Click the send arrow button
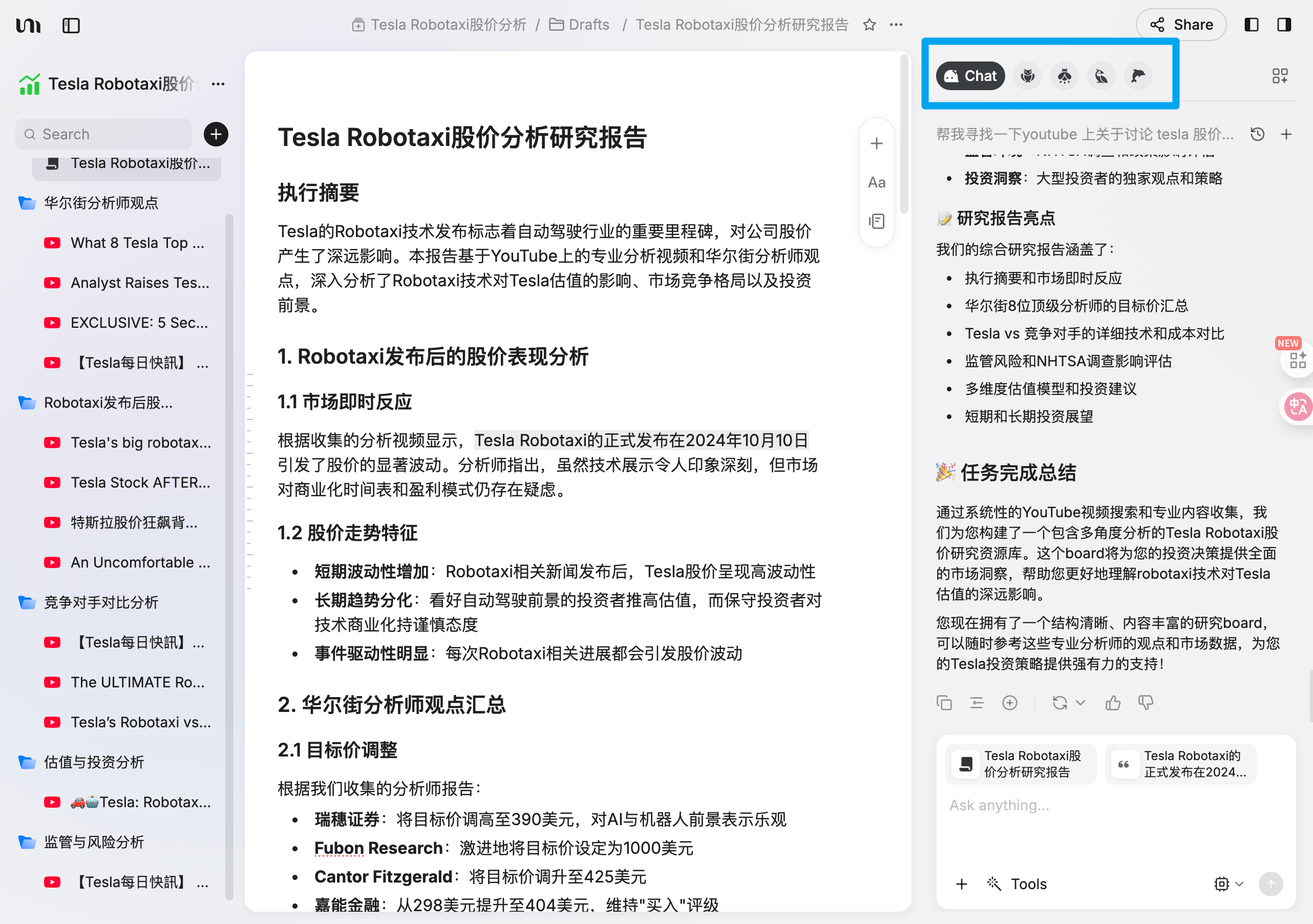1313x924 pixels. coord(1270,884)
